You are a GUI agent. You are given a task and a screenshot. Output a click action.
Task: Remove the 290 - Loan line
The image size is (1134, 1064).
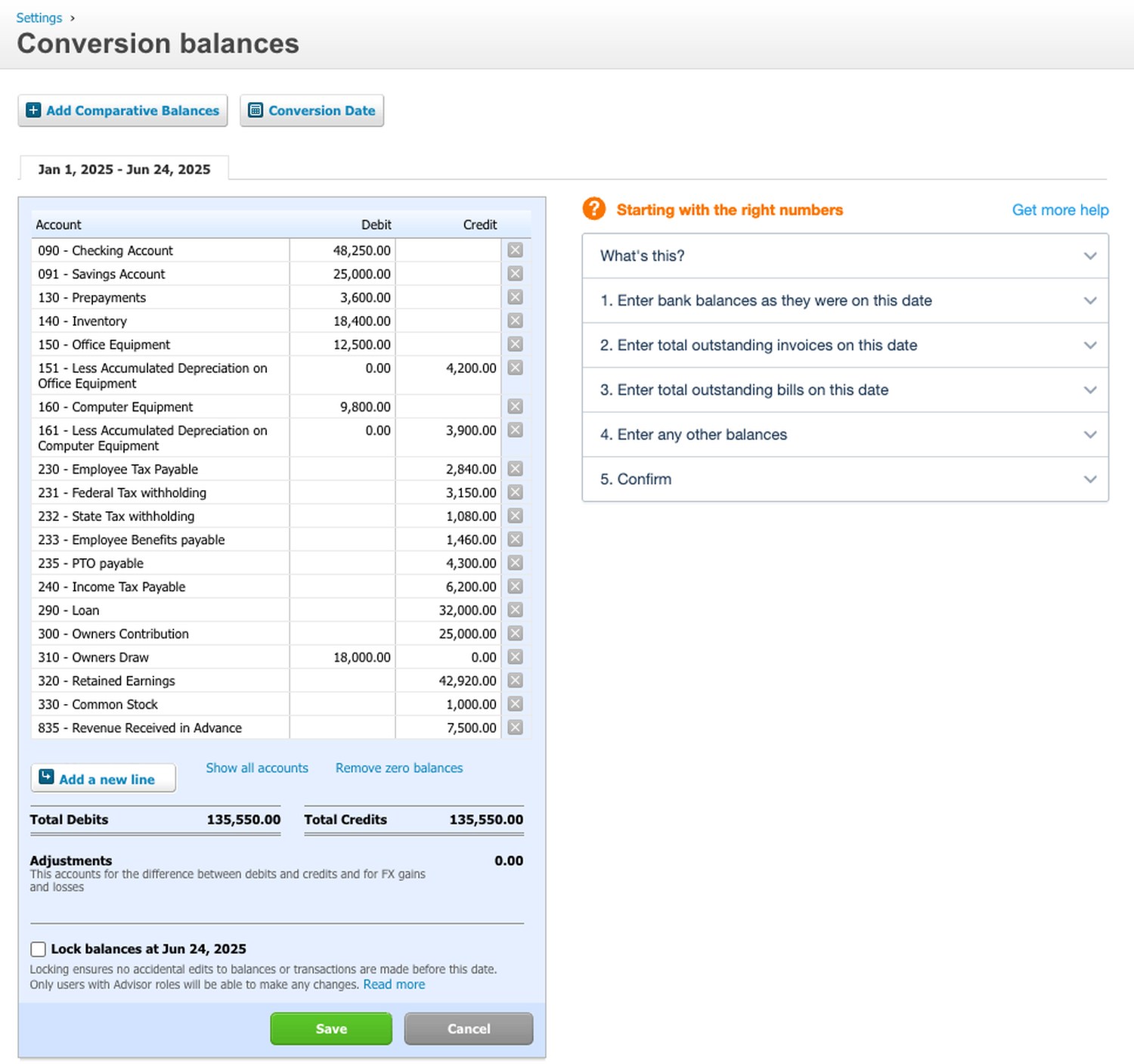click(x=516, y=610)
